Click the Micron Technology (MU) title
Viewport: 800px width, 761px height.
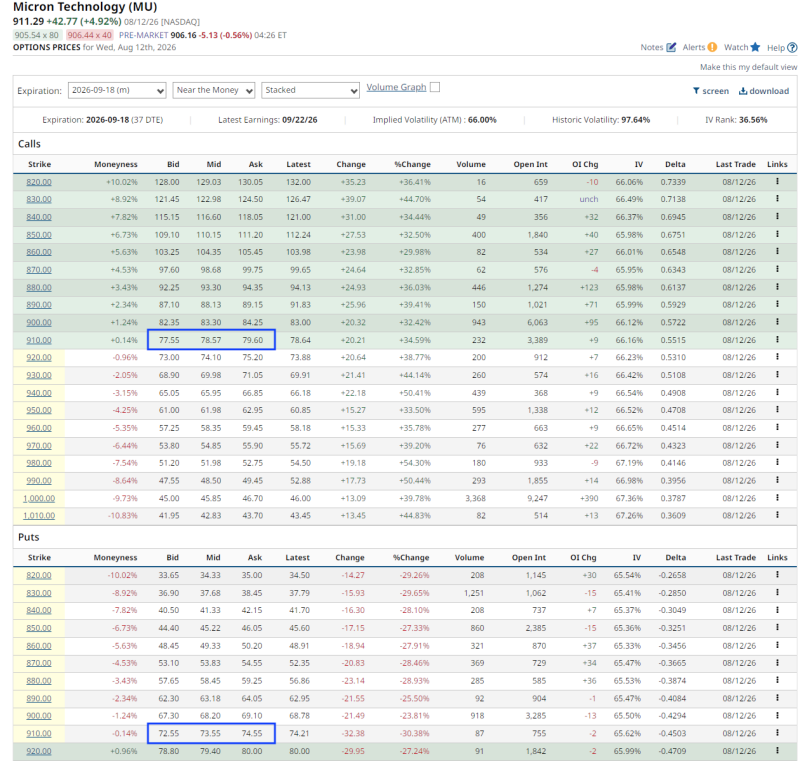point(85,7)
